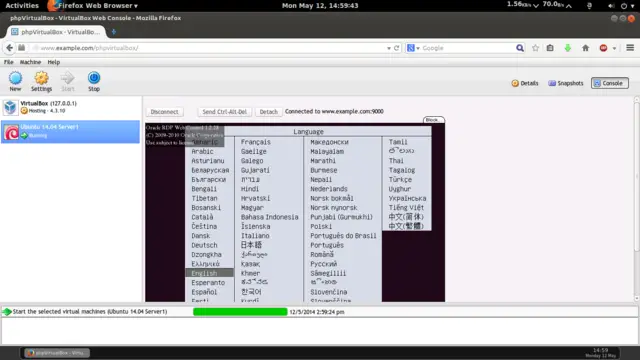Image resolution: width=640 pixels, height=360 pixels.
Task: Select Thai in the language list
Action: (x=396, y=161)
